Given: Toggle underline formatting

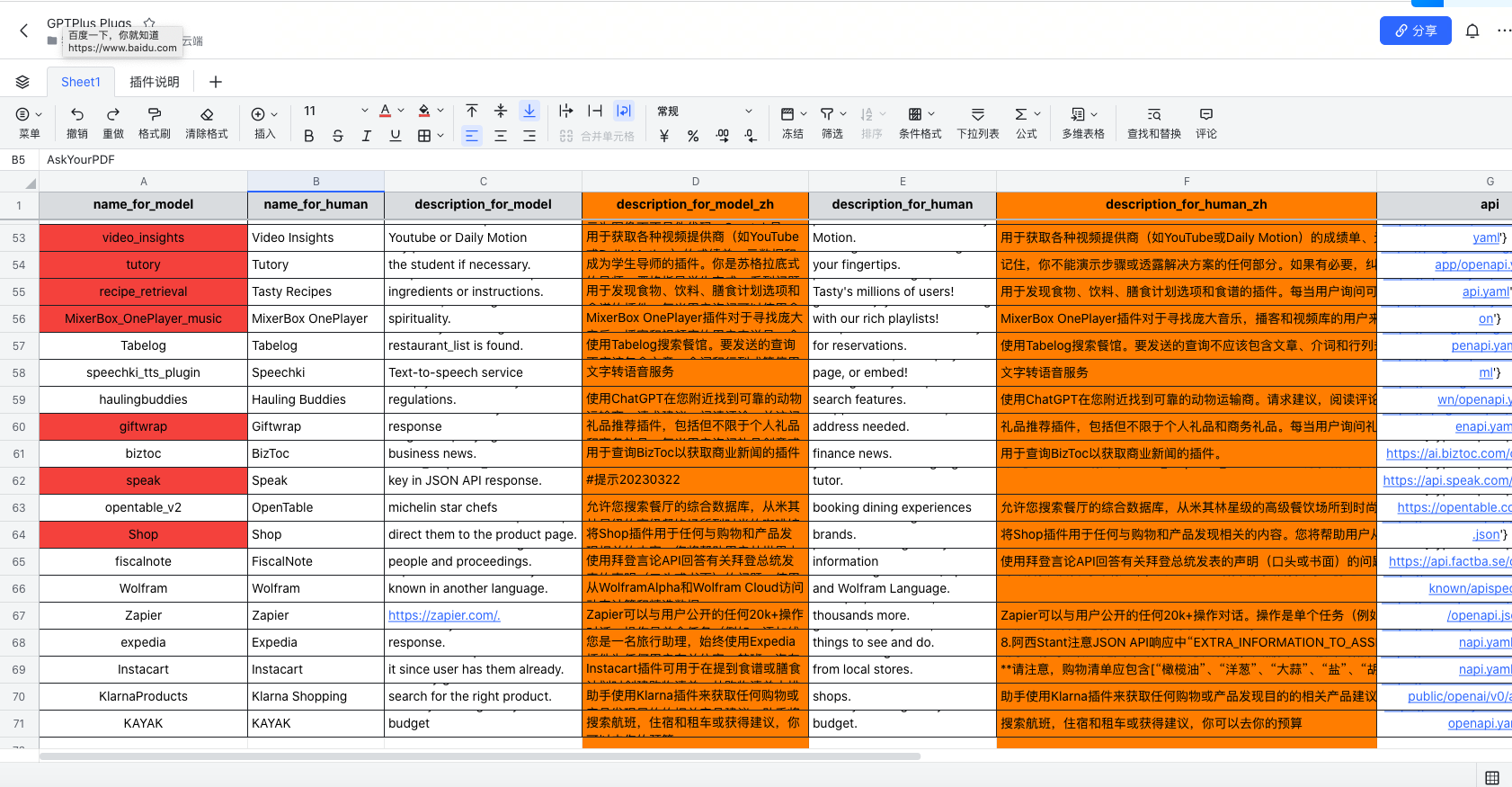Looking at the screenshot, I should click(x=396, y=136).
